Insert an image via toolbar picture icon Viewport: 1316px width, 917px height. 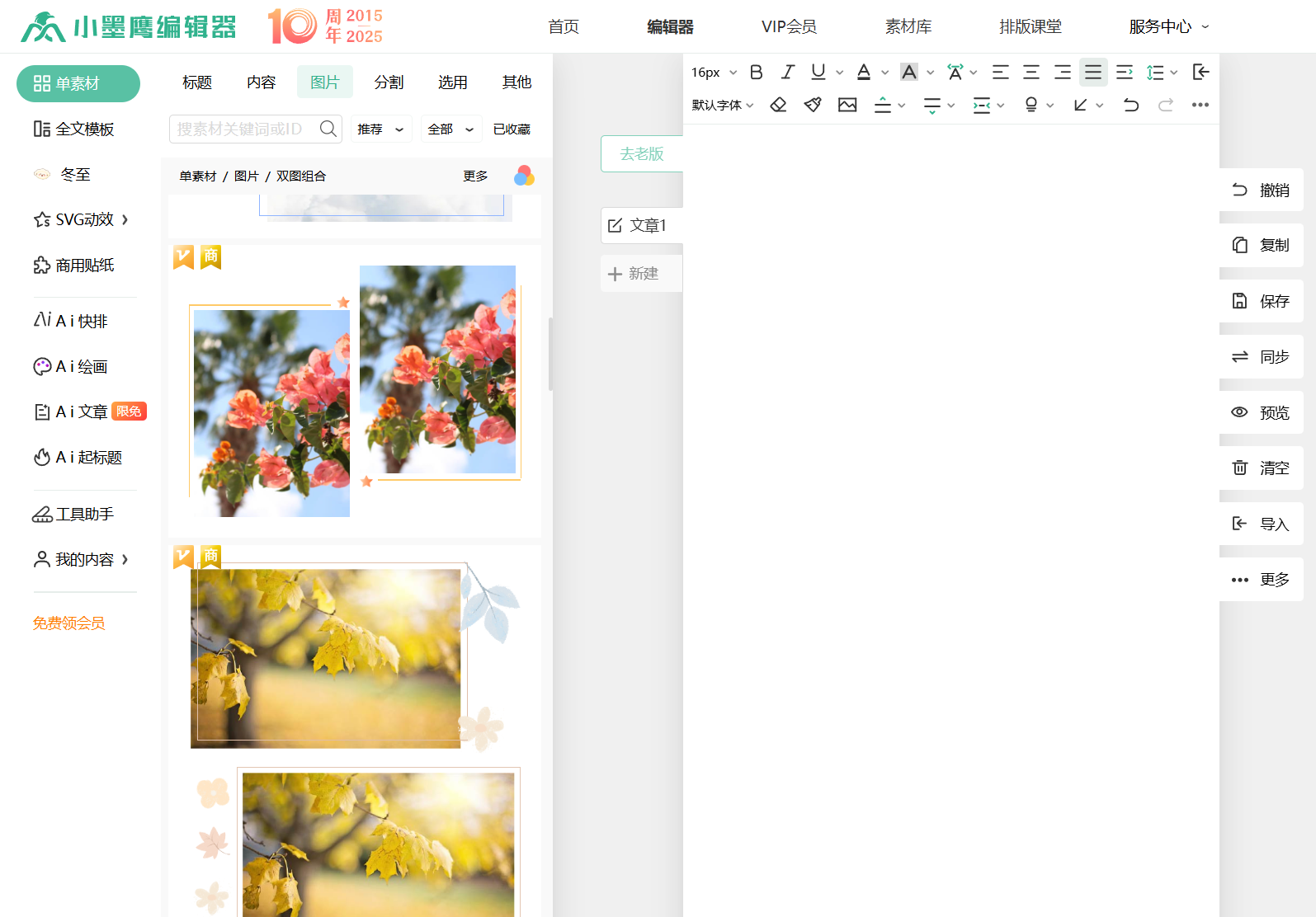847,105
